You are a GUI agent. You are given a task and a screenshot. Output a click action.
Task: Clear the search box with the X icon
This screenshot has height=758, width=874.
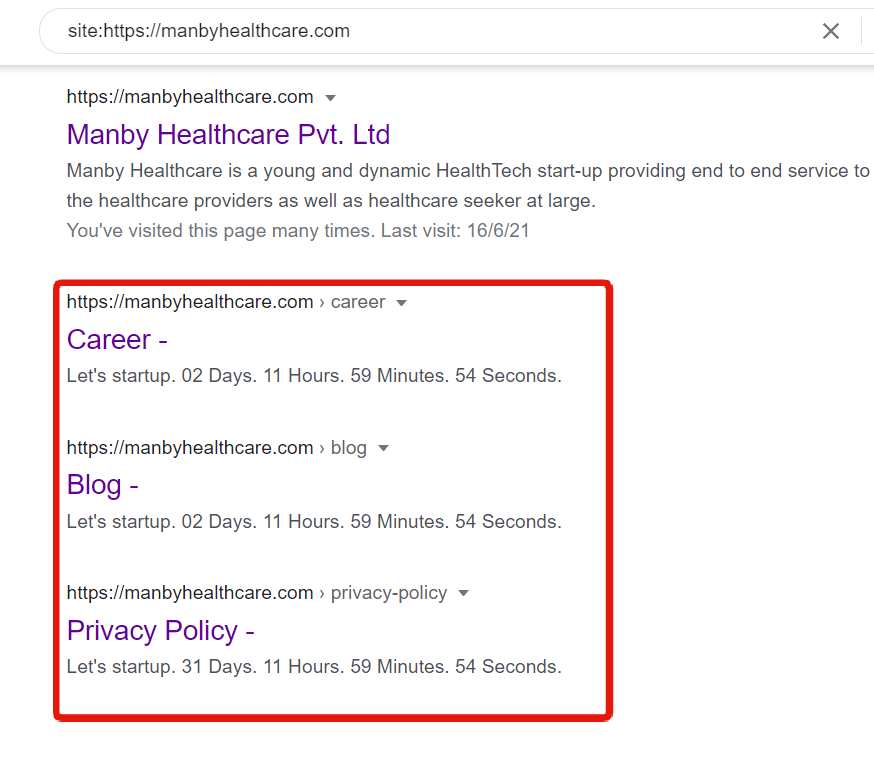coord(831,31)
